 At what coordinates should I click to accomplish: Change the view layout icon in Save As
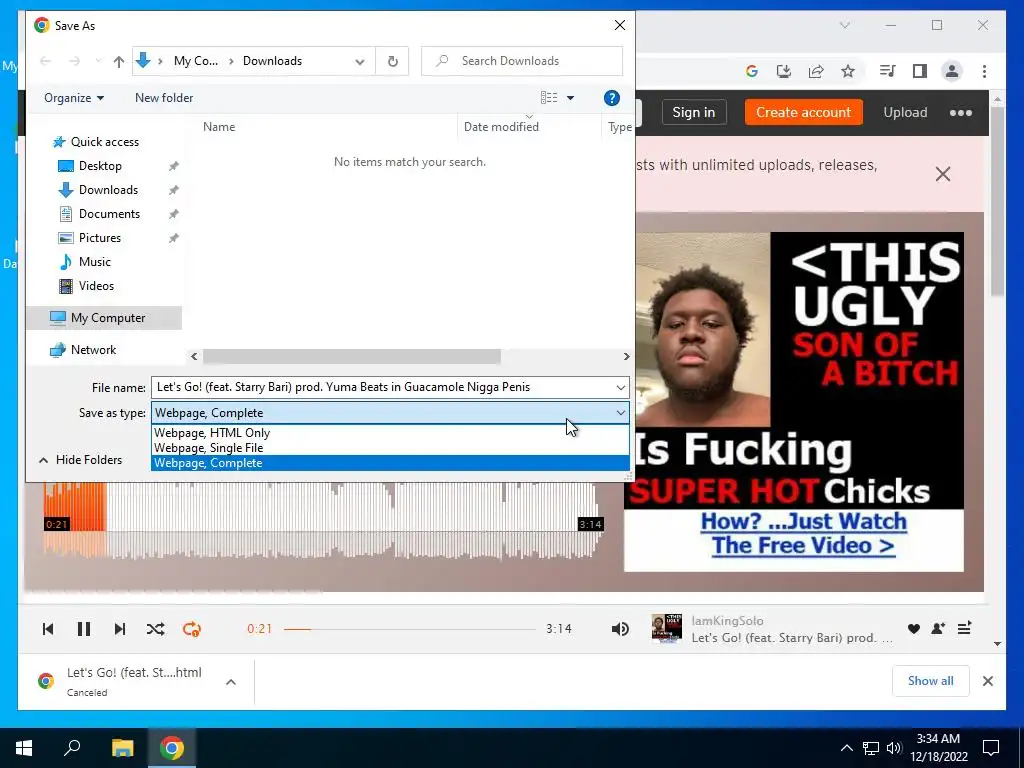point(549,98)
